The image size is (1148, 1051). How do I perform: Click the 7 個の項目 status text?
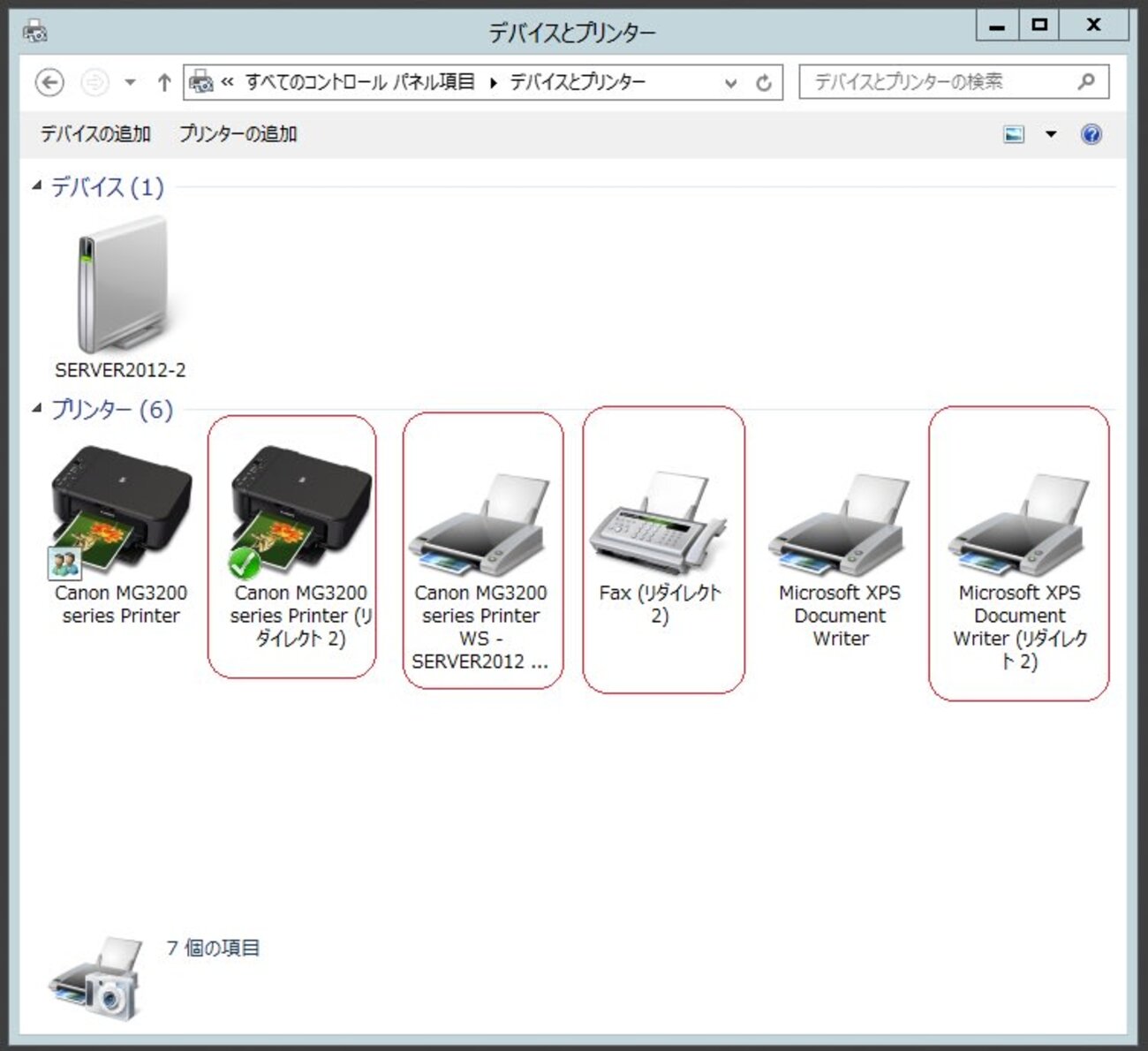pos(213,948)
